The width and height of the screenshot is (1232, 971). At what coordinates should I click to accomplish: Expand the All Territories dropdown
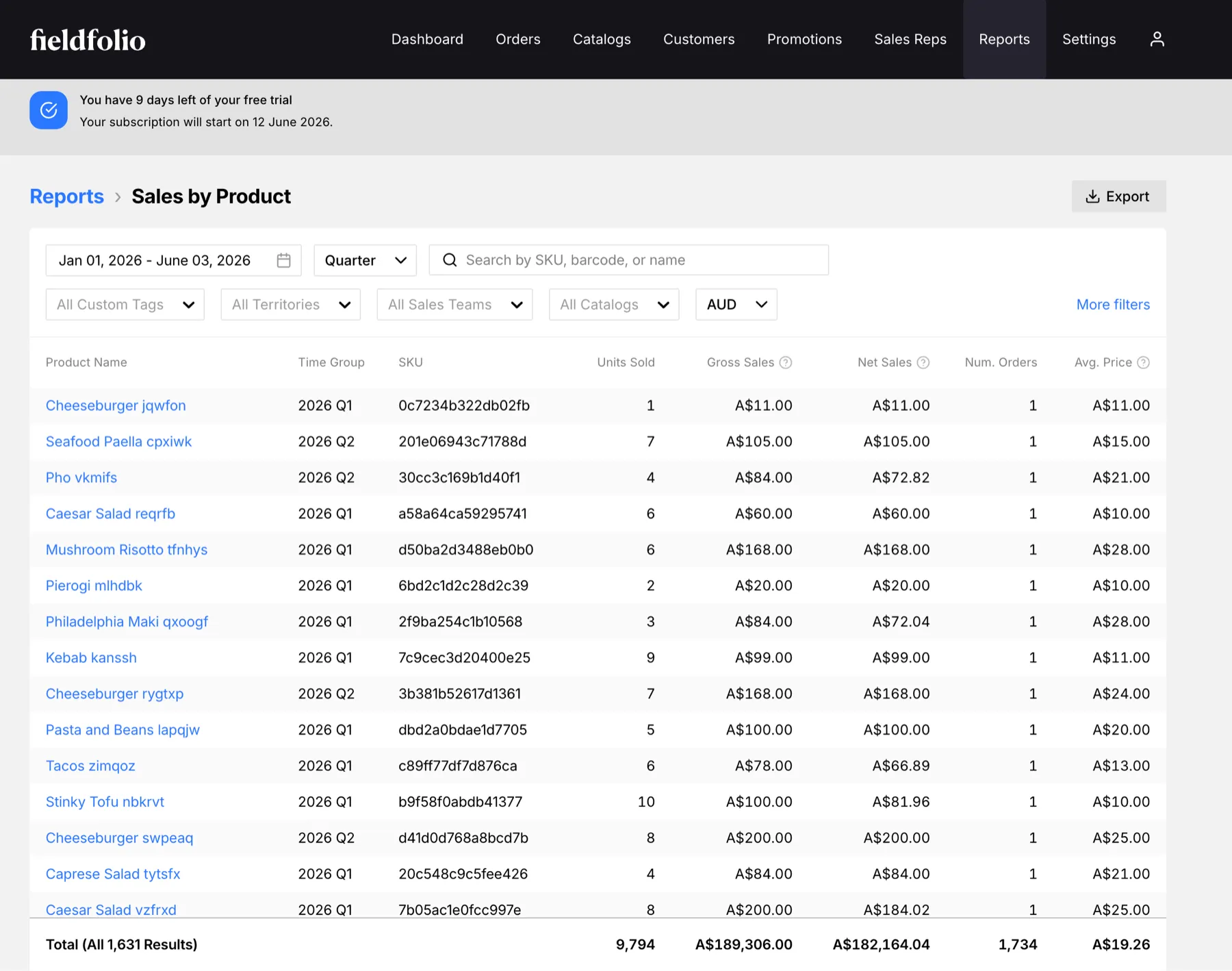pyautogui.click(x=291, y=305)
